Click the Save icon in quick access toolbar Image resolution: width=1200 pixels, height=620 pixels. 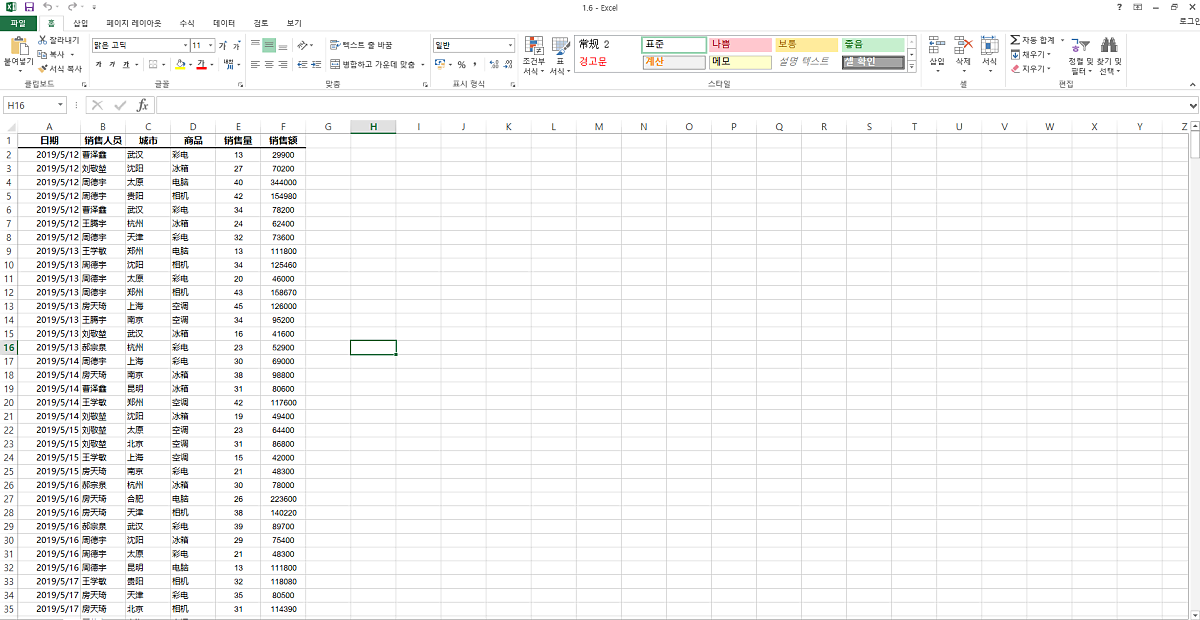click(29, 7)
